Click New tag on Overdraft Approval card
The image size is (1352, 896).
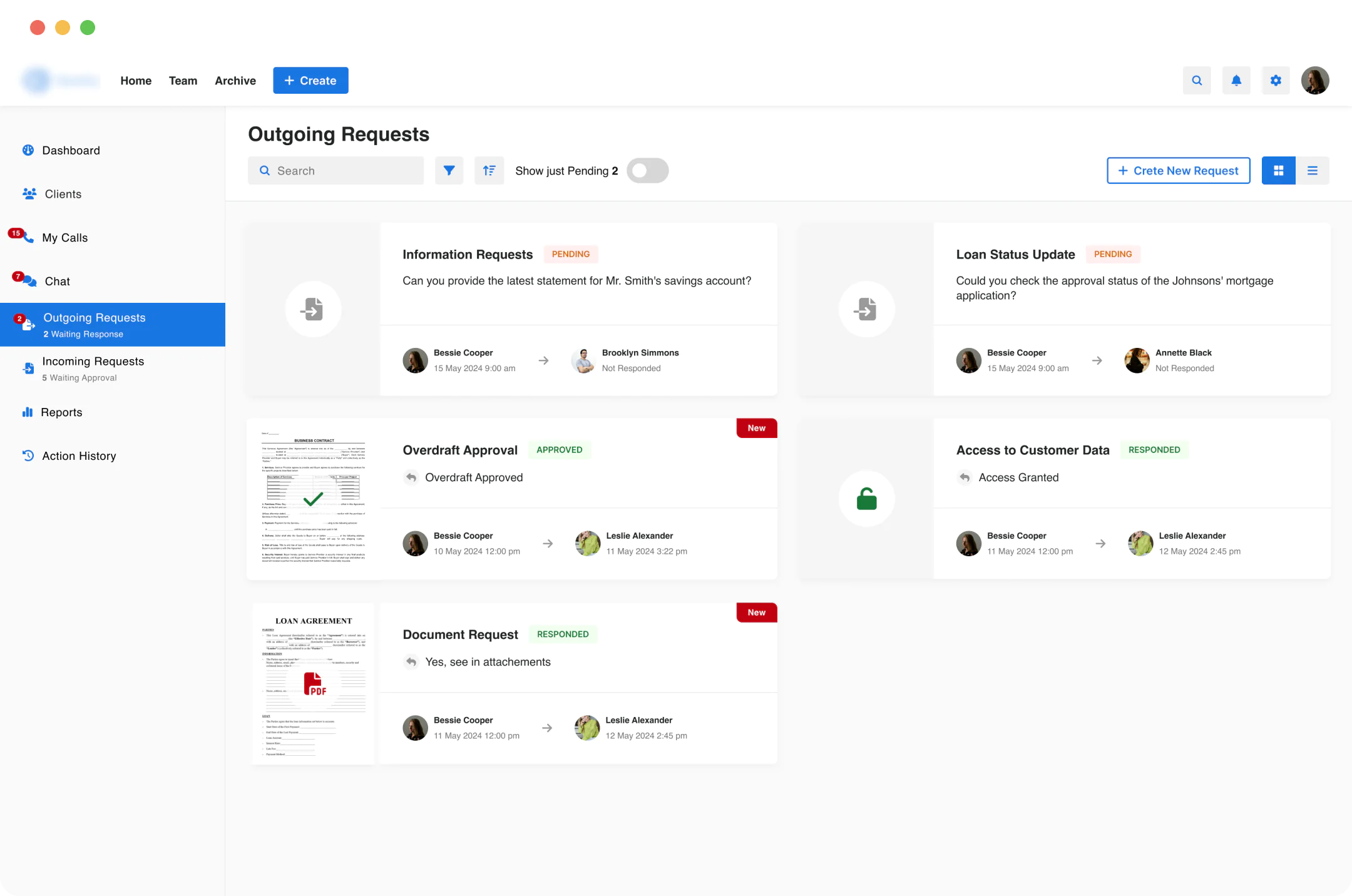757,428
